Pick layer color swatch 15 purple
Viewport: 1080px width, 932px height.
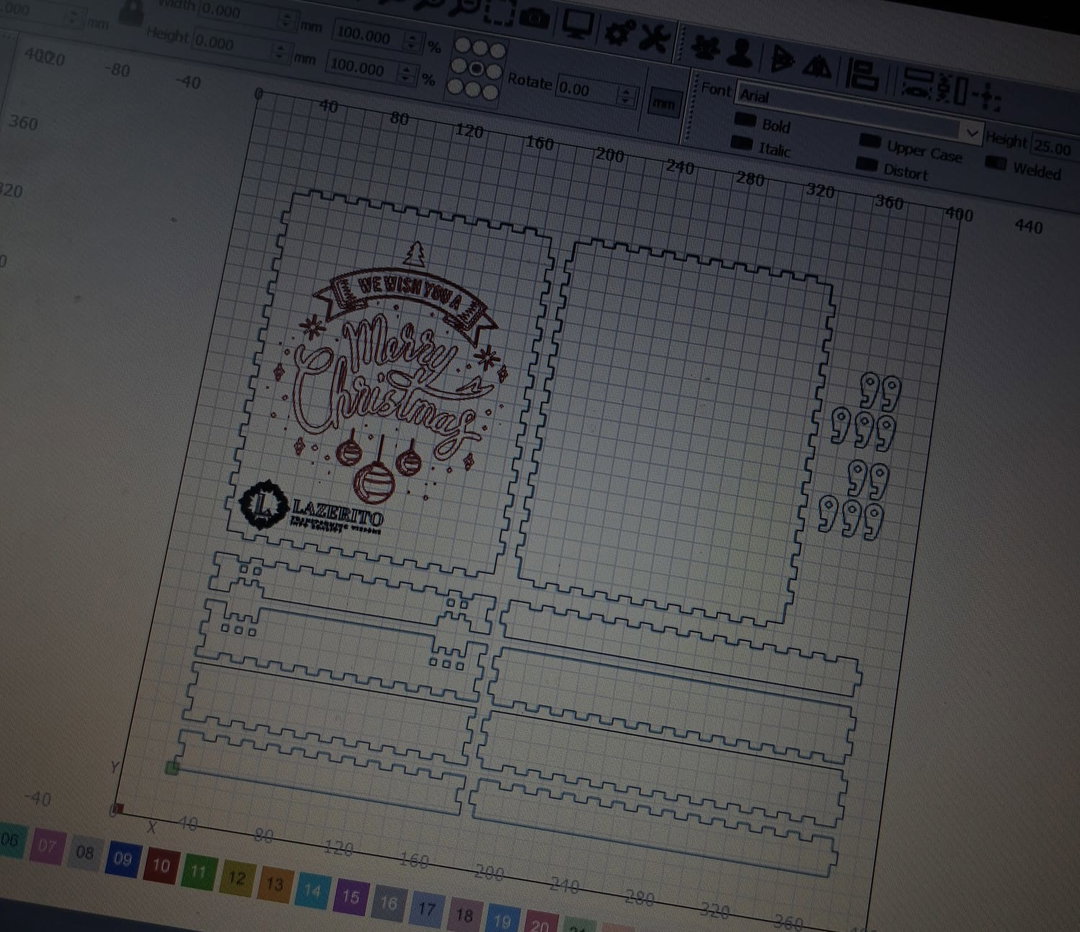click(x=351, y=897)
